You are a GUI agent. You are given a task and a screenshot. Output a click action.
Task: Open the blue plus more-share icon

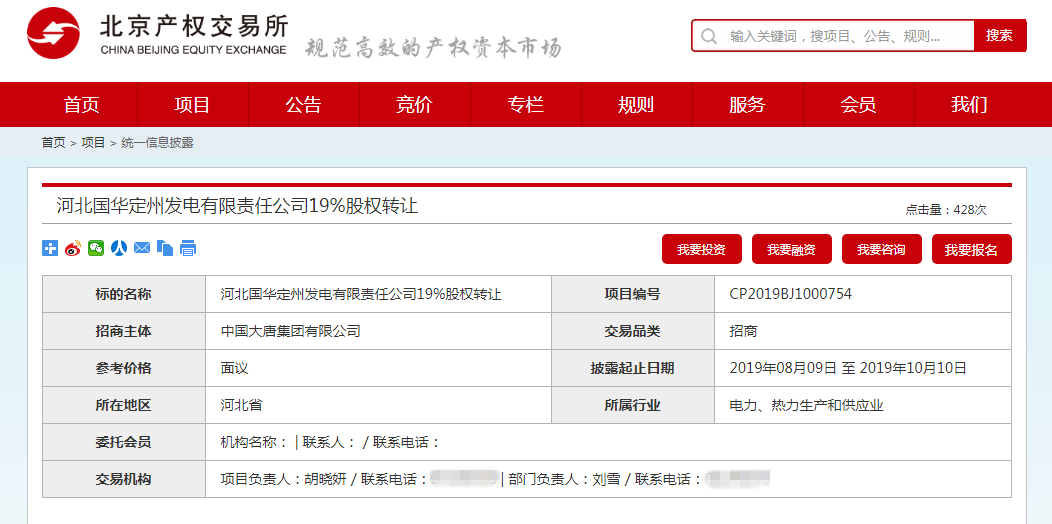pyautogui.click(x=50, y=248)
